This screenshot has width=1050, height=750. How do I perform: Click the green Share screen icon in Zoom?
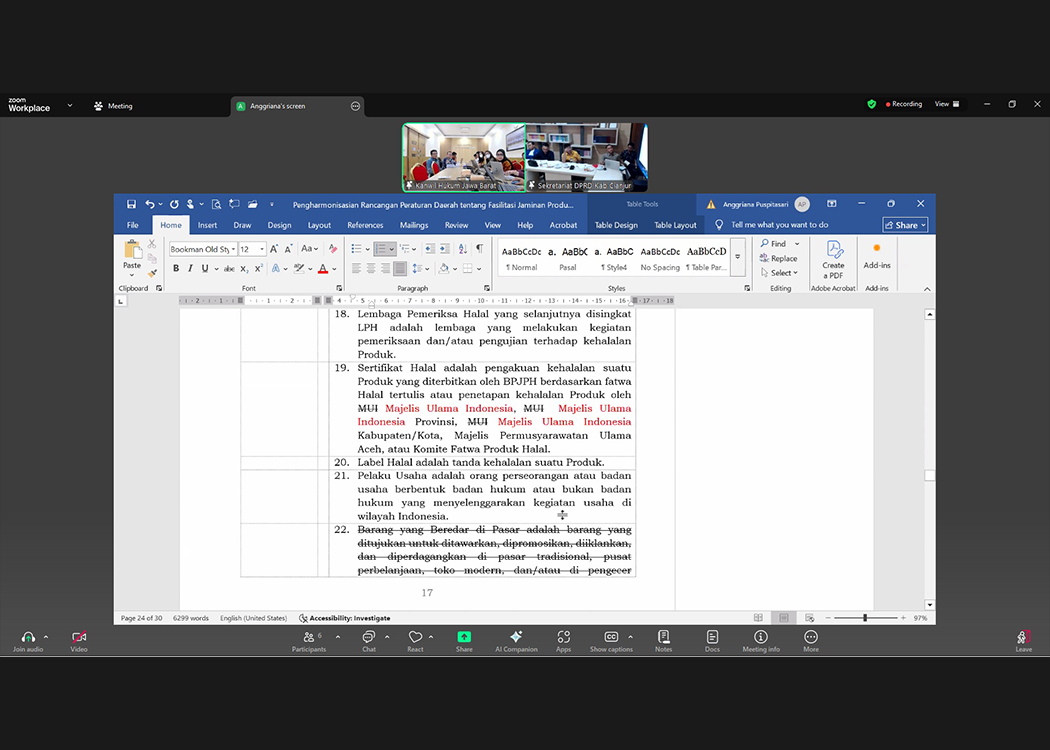(464, 637)
